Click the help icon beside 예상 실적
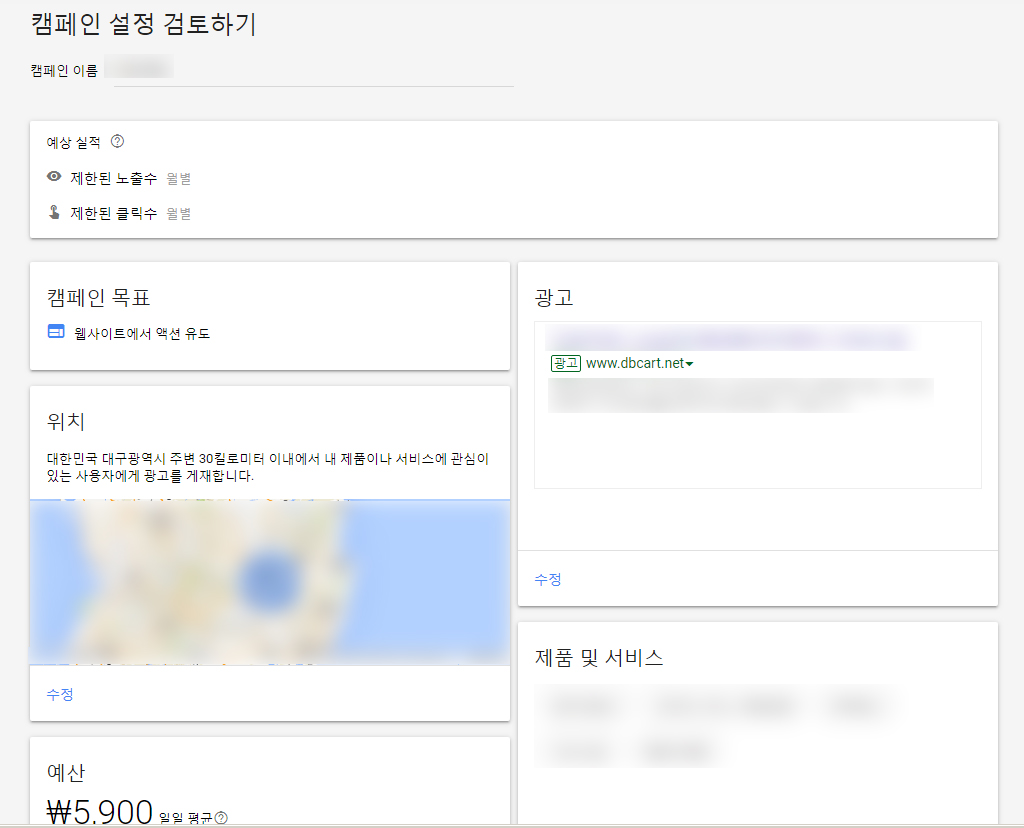Image resolution: width=1024 pixels, height=828 pixels. tap(117, 142)
